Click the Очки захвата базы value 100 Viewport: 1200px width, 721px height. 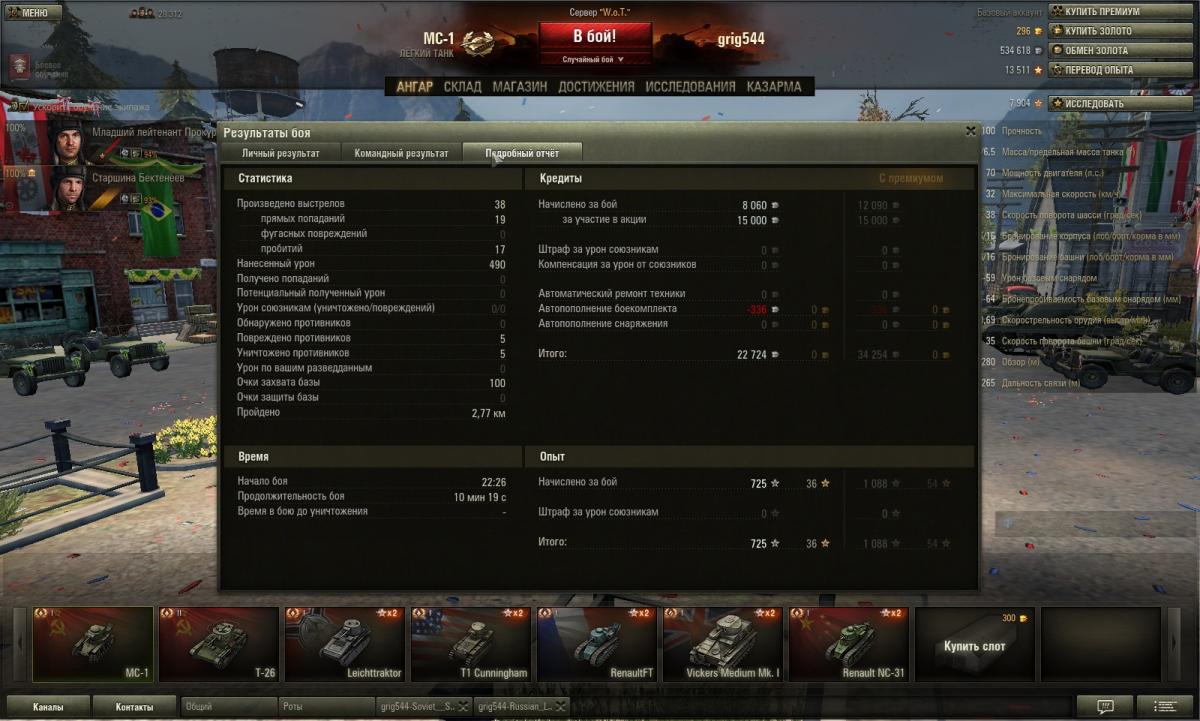click(497, 383)
